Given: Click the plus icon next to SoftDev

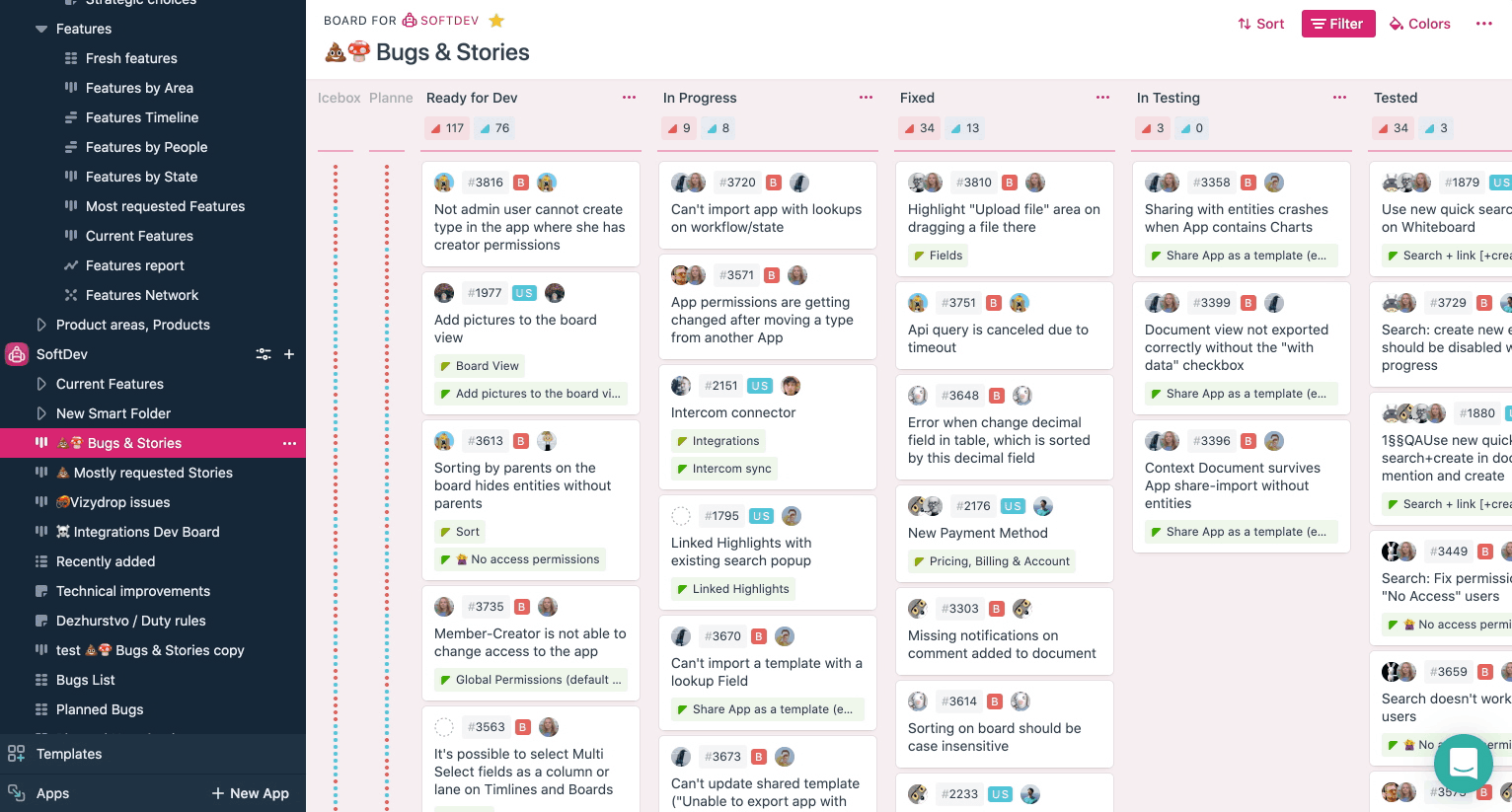Looking at the screenshot, I should [x=289, y=354].
